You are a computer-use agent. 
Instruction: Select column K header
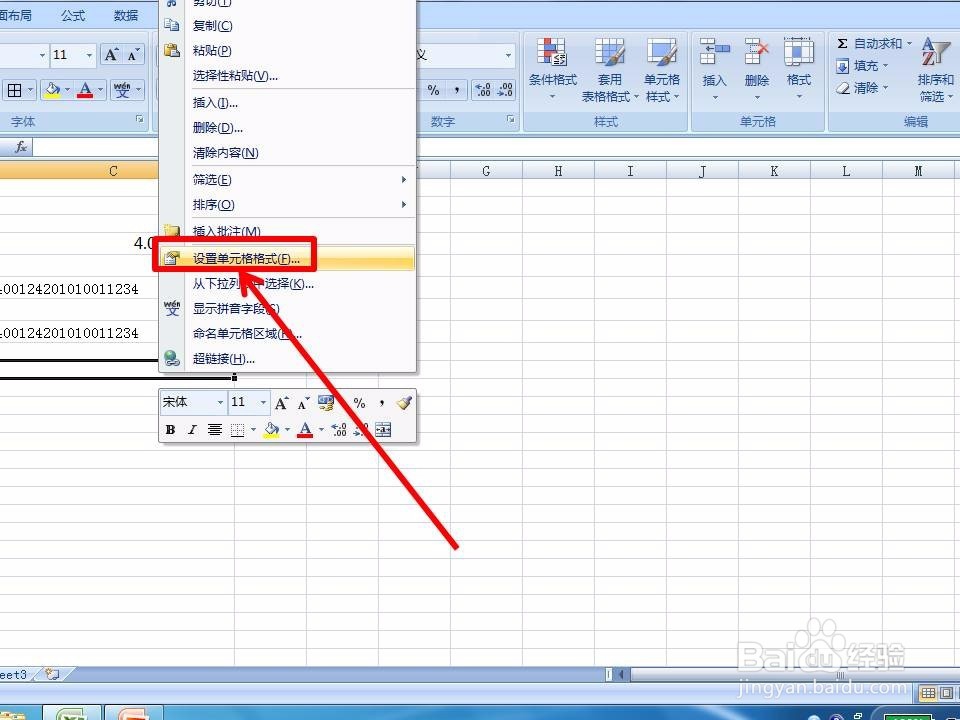774,171
